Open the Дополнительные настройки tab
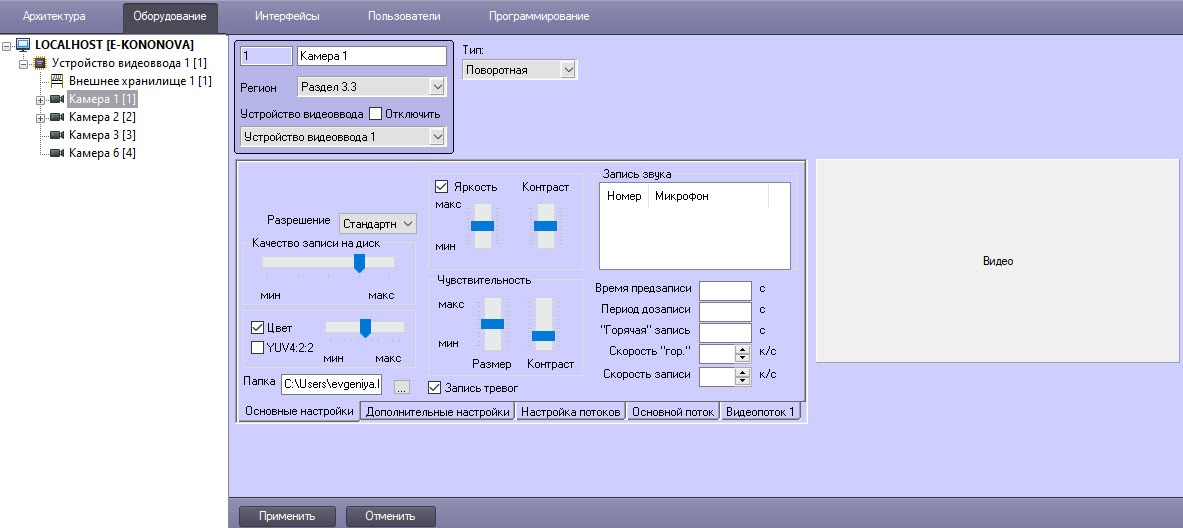 point(437,412)
